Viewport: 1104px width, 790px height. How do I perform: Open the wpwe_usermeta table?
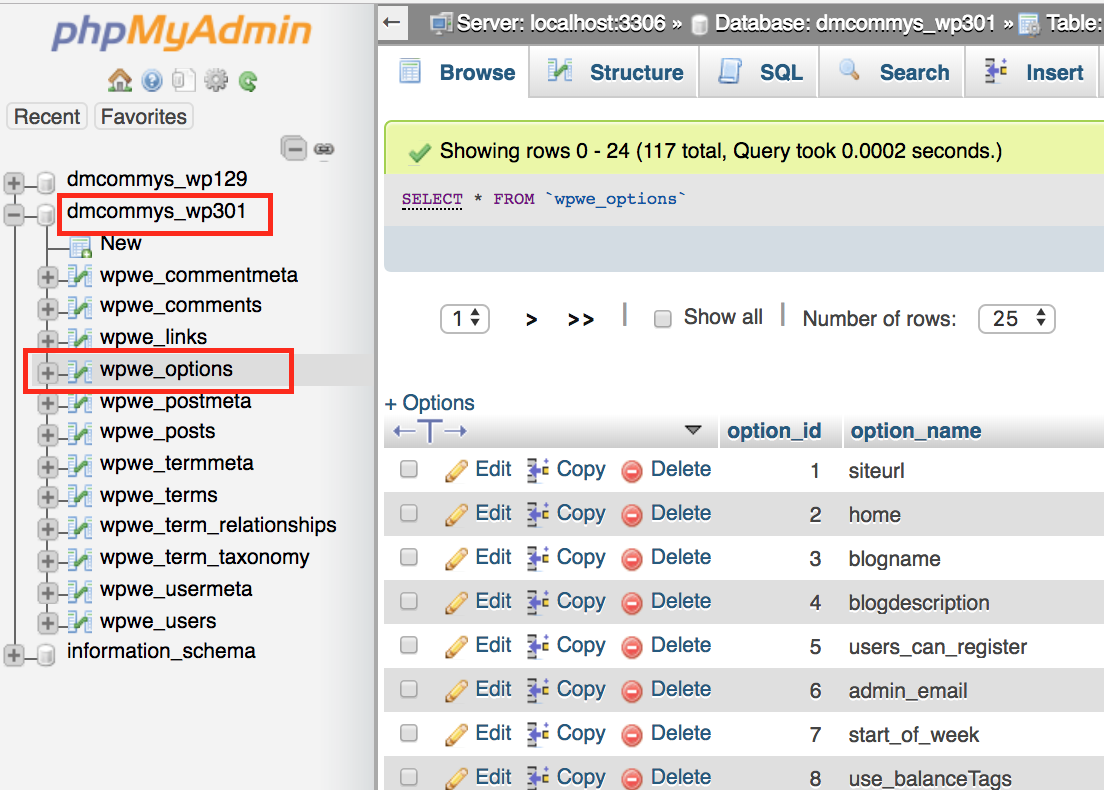click(x=176, y=589)
